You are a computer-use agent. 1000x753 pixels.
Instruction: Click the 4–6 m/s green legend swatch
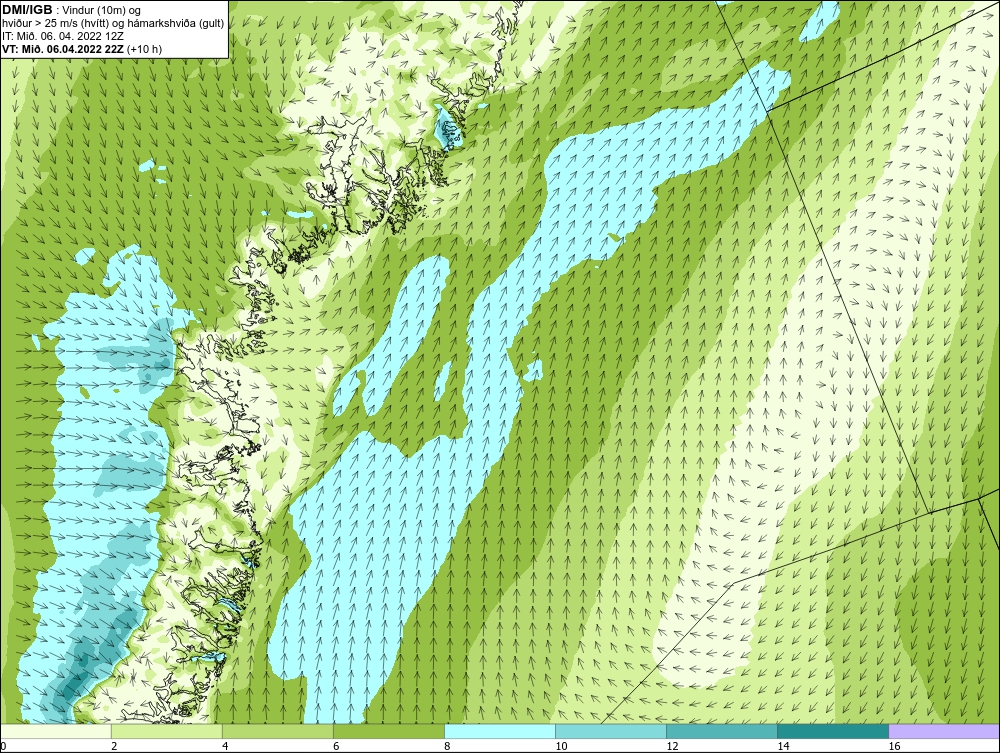278,731
